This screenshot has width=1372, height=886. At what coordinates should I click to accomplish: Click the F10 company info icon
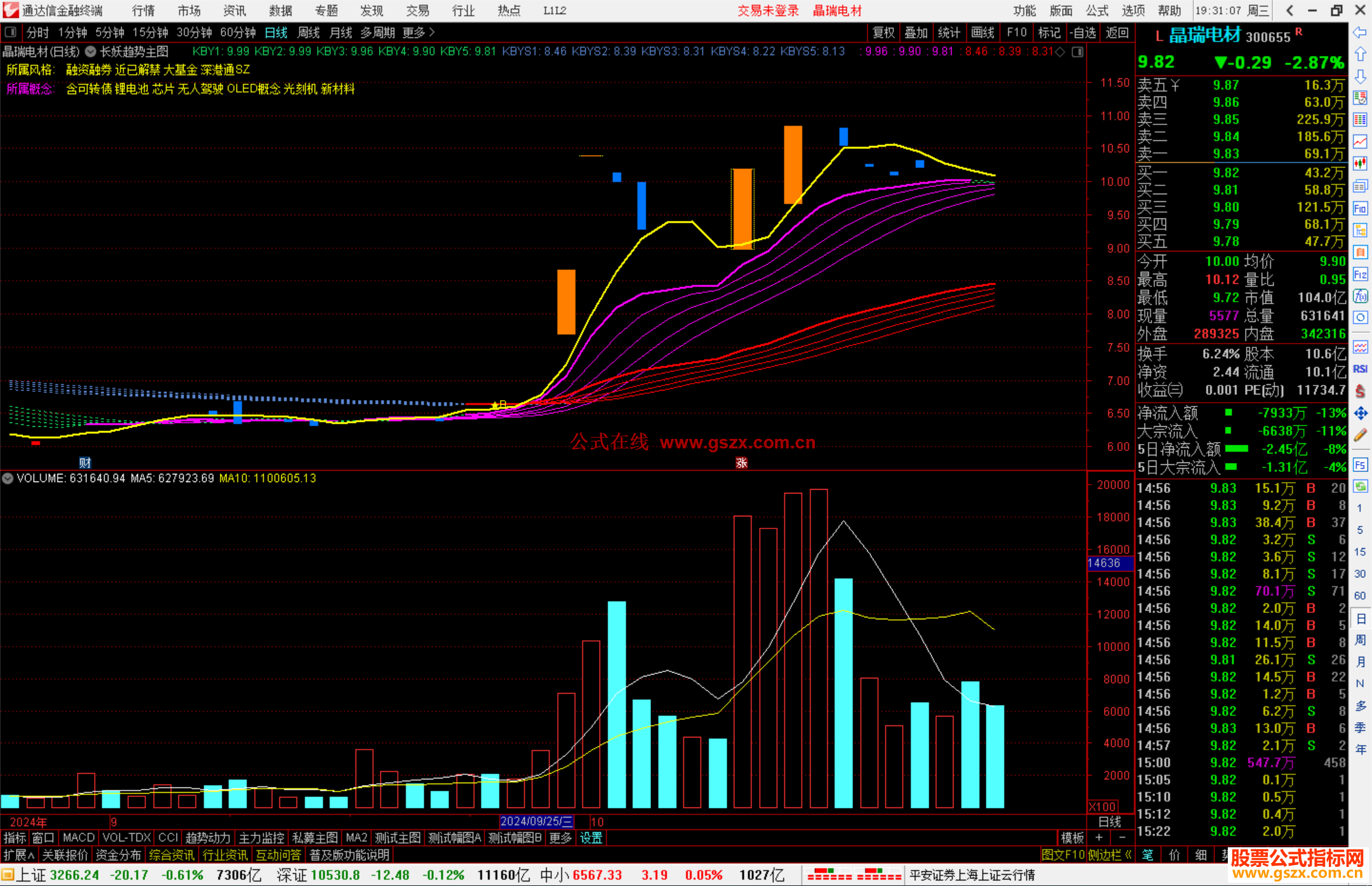pos(1360,208)
